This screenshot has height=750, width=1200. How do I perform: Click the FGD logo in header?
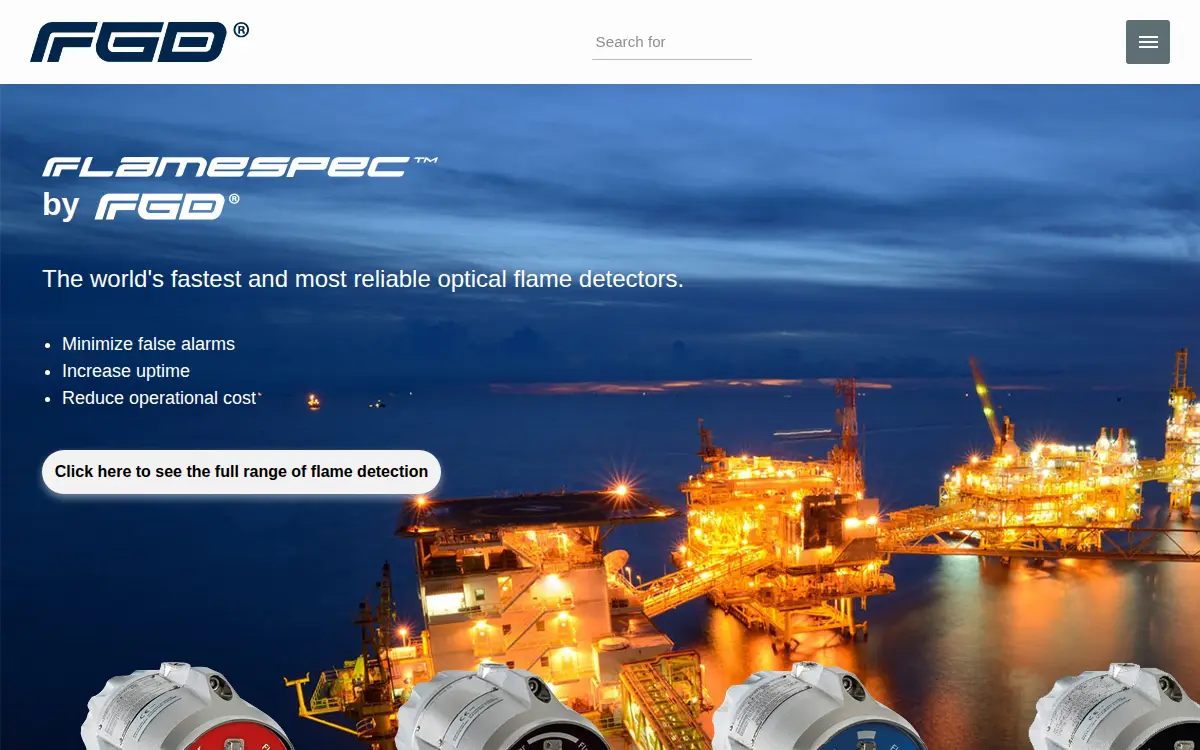coord(140,42)
